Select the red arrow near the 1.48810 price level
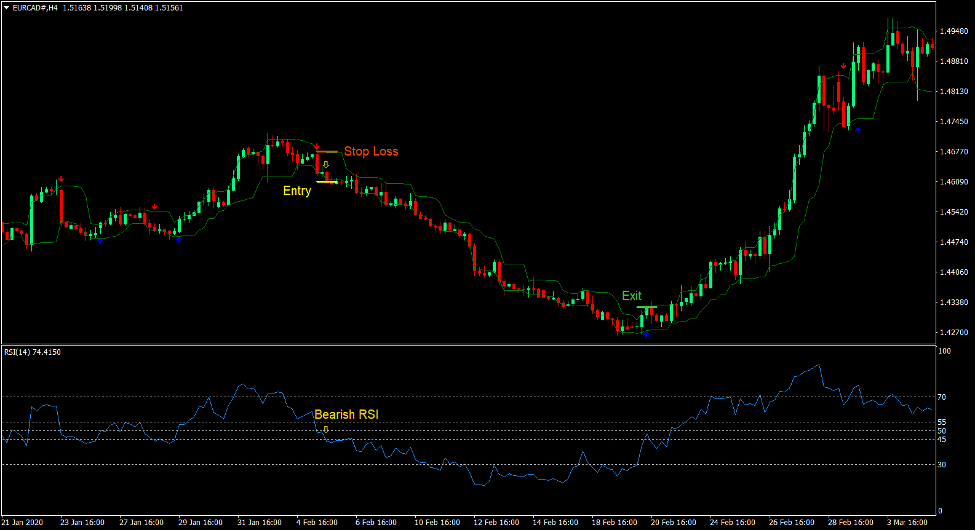The width and height of the screenshot is (977, 531). pyautogui.click(x=843, y=67)
